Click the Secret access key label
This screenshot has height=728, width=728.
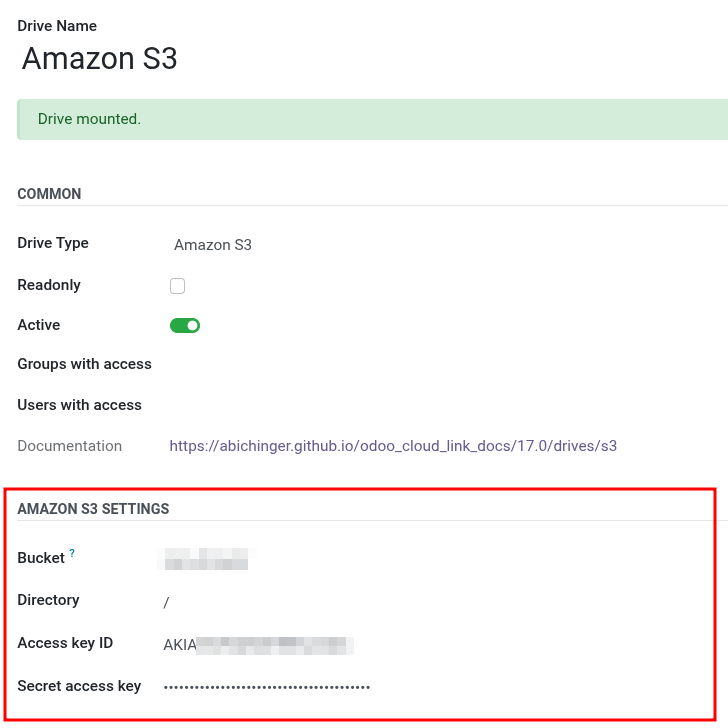[79, 686]
